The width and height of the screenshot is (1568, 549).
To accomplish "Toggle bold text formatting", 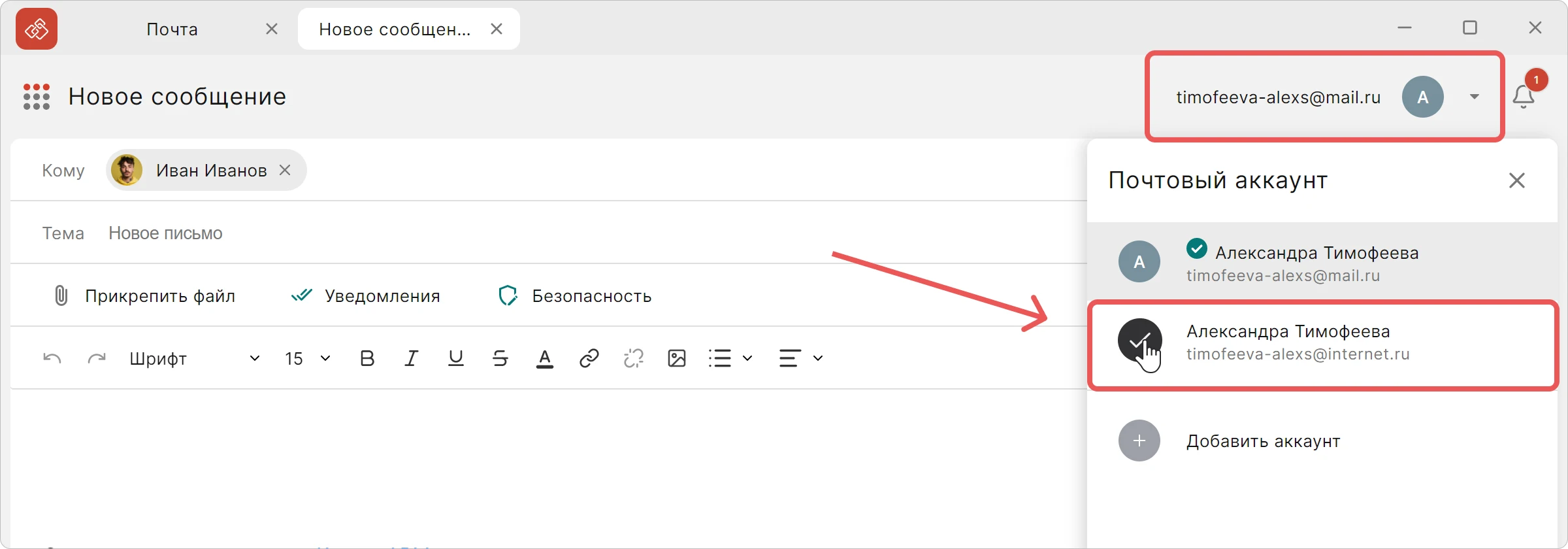I will click(x=367, y=358).
